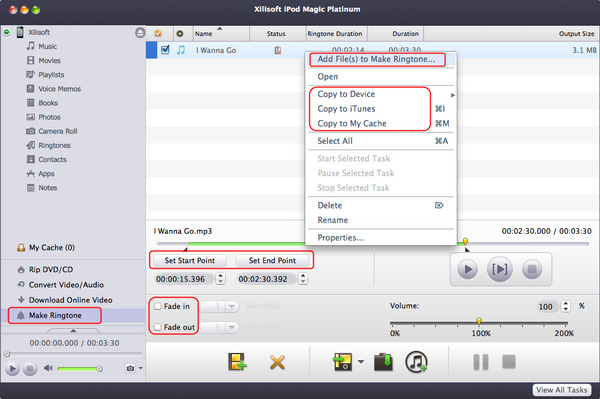
Task: Enable the Fade in checkbox
Action: (x=158, y=306)
